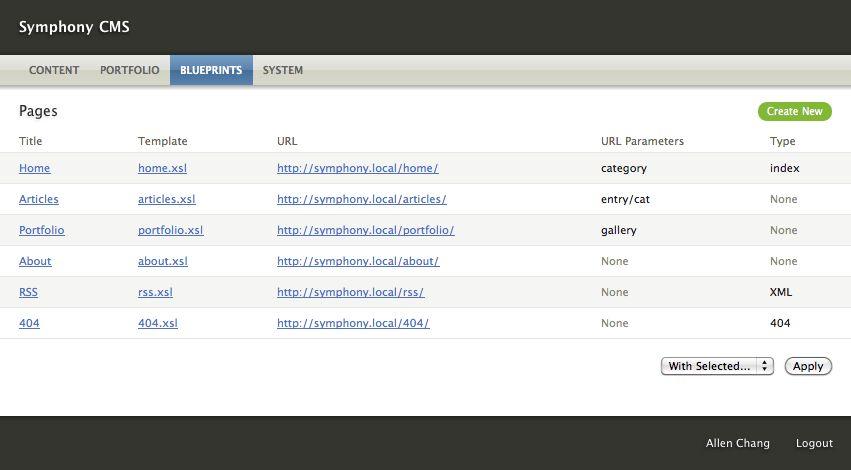The image size is (851, 470).
Task: Switch to the Portfolio navigation tab
Action: (x=130, y=70)
